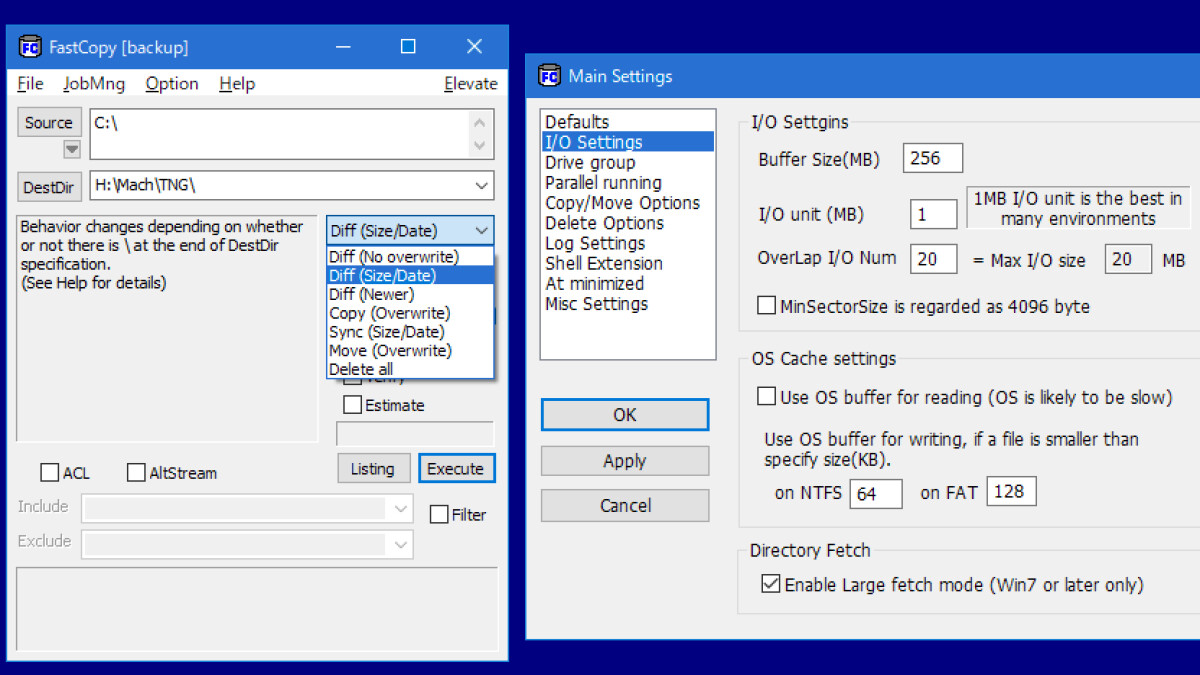This screenshot has height=675, width=1200.
Task: Toggle the Estimate checkbox
Action: pyautogui.click(x=352, y=405)
